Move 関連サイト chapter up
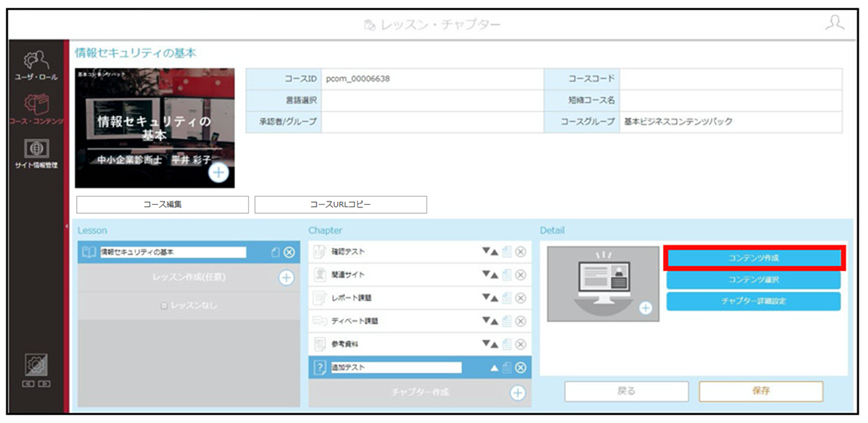The image size is (868, 423). (x=494, y=275)
